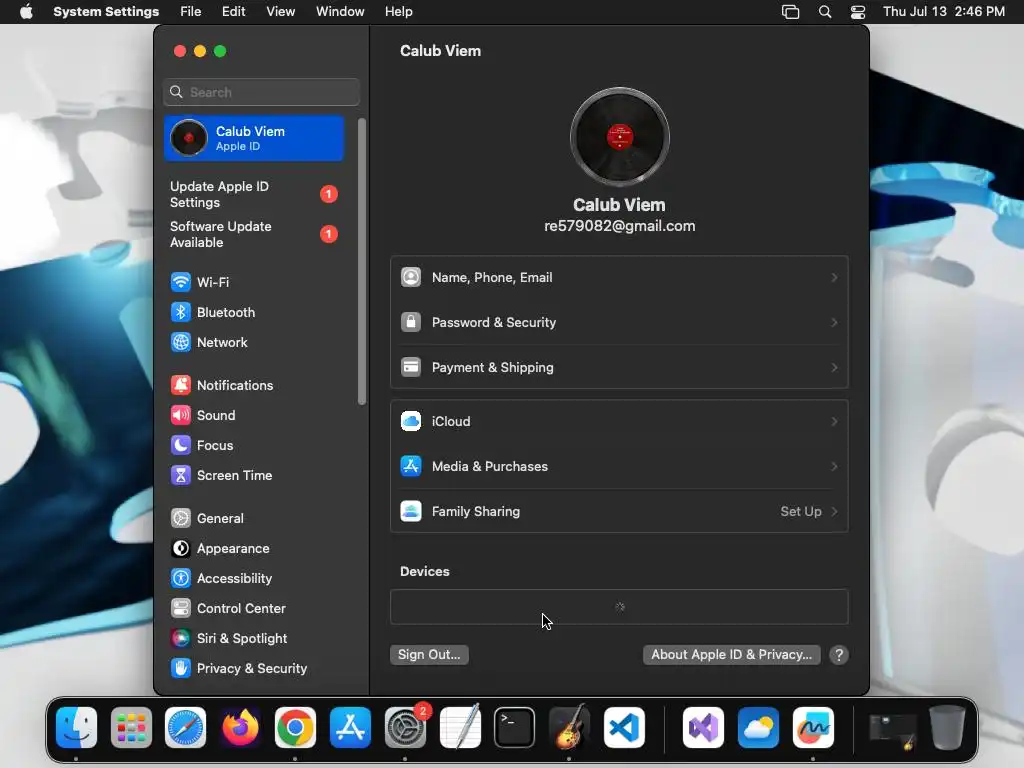Launch Safari from the Dock

185,727
